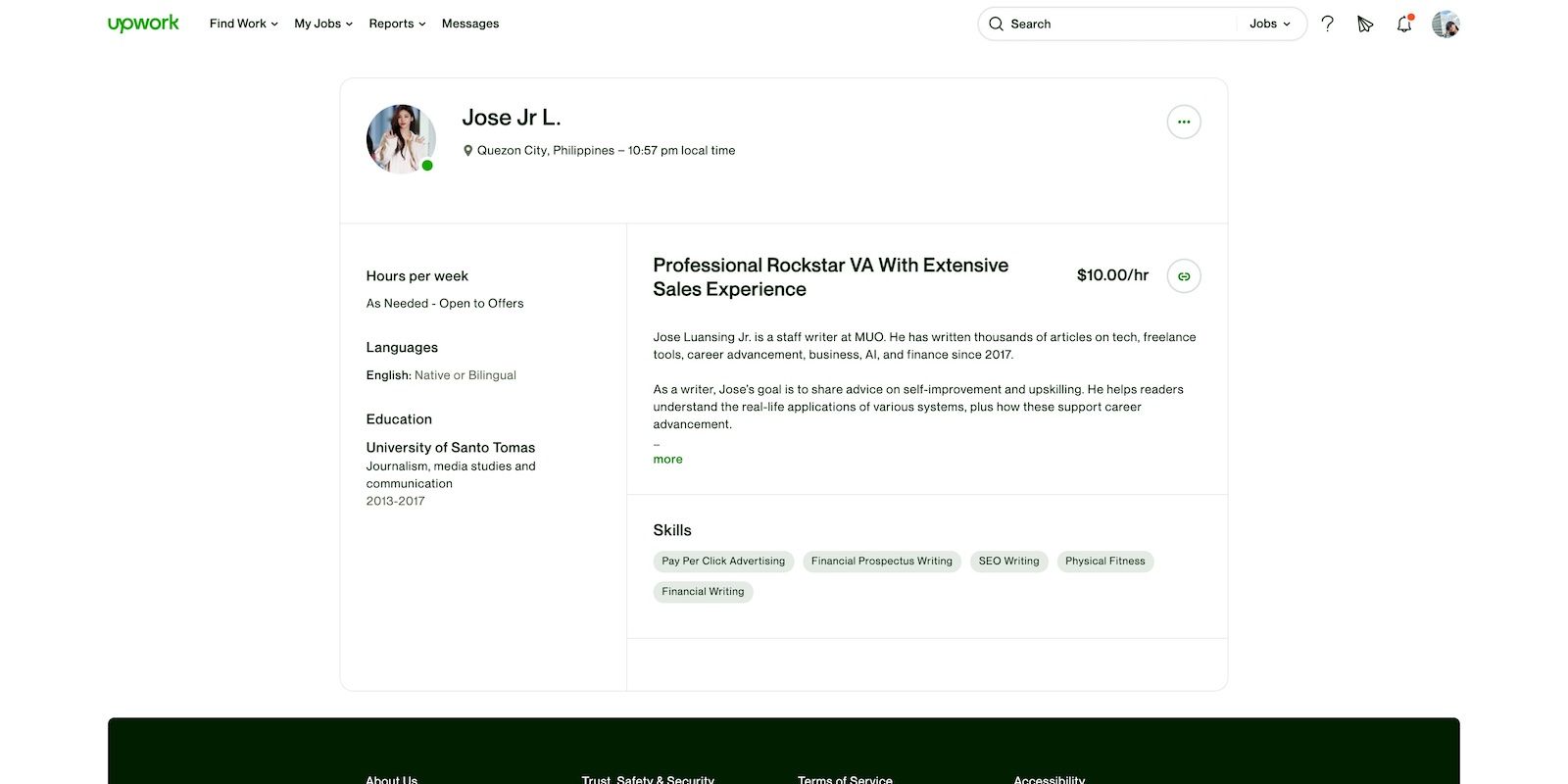Open direct messages with the paper plane icon
1568x784 pixels.
[x=1365, y=24]
